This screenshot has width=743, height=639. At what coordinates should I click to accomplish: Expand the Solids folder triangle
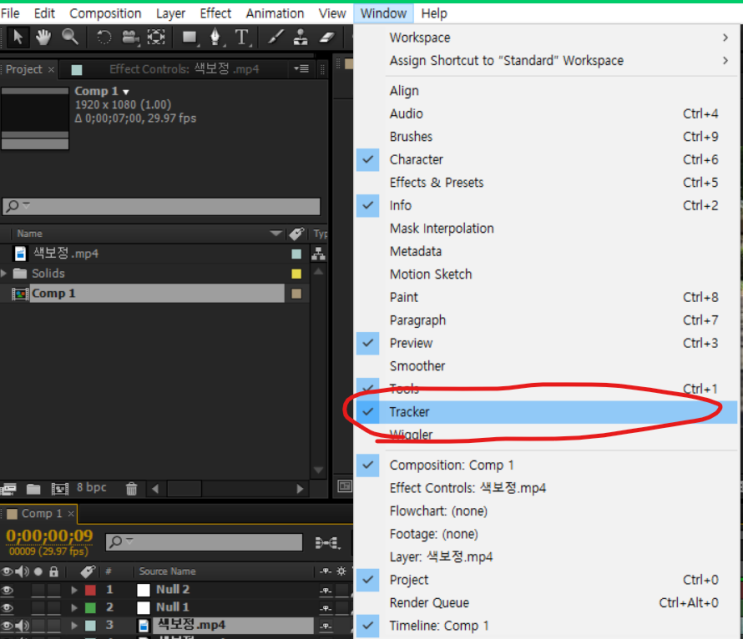(x=4, y=273)
